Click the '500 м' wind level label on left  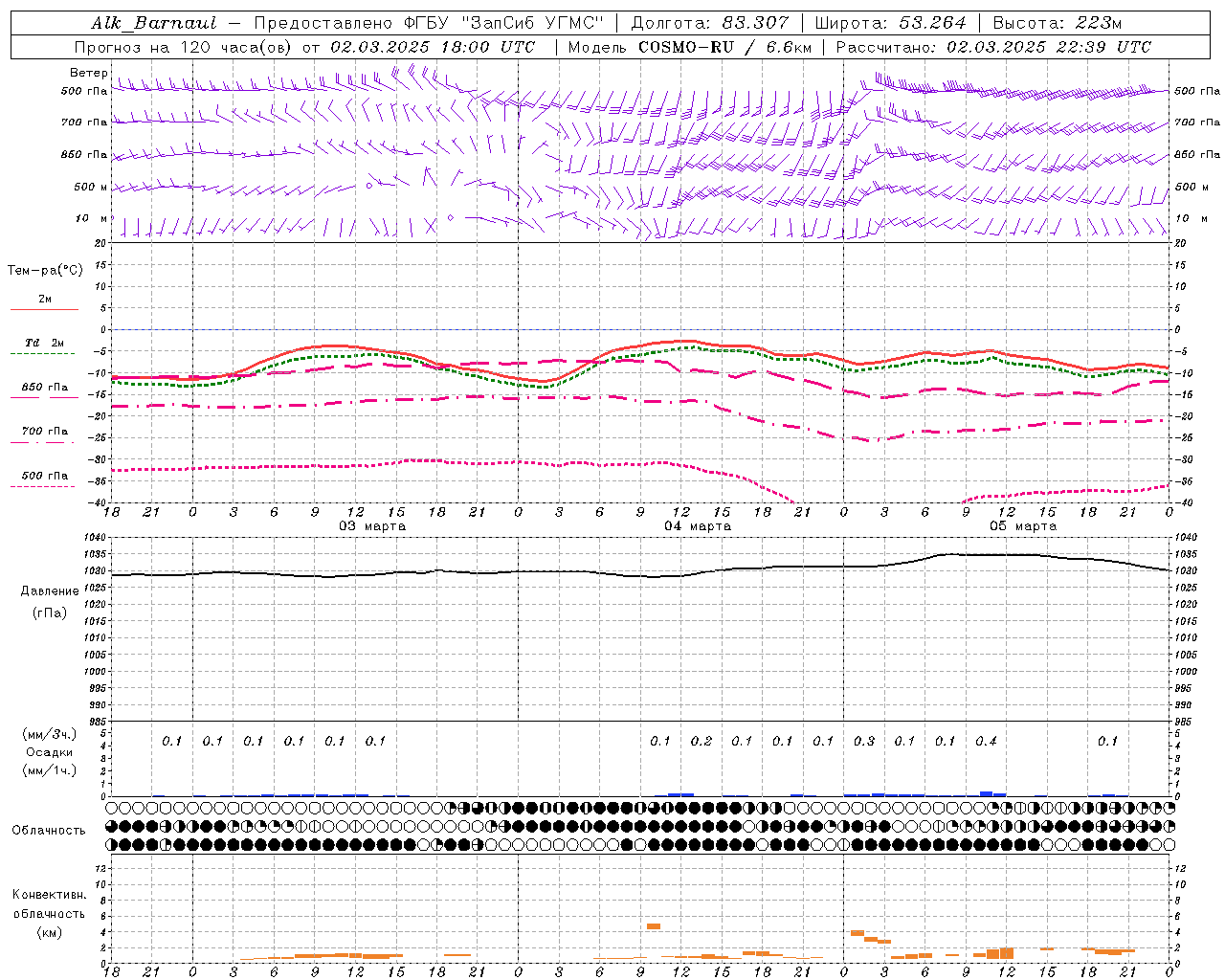[90, 187]
